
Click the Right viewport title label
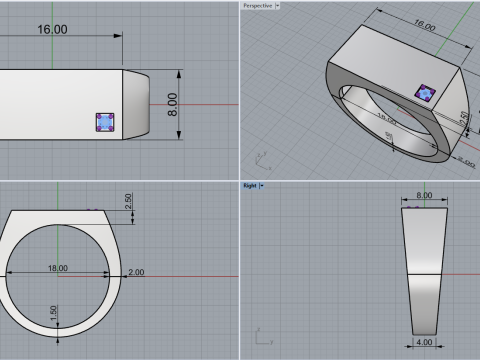[x=250, y=186]
